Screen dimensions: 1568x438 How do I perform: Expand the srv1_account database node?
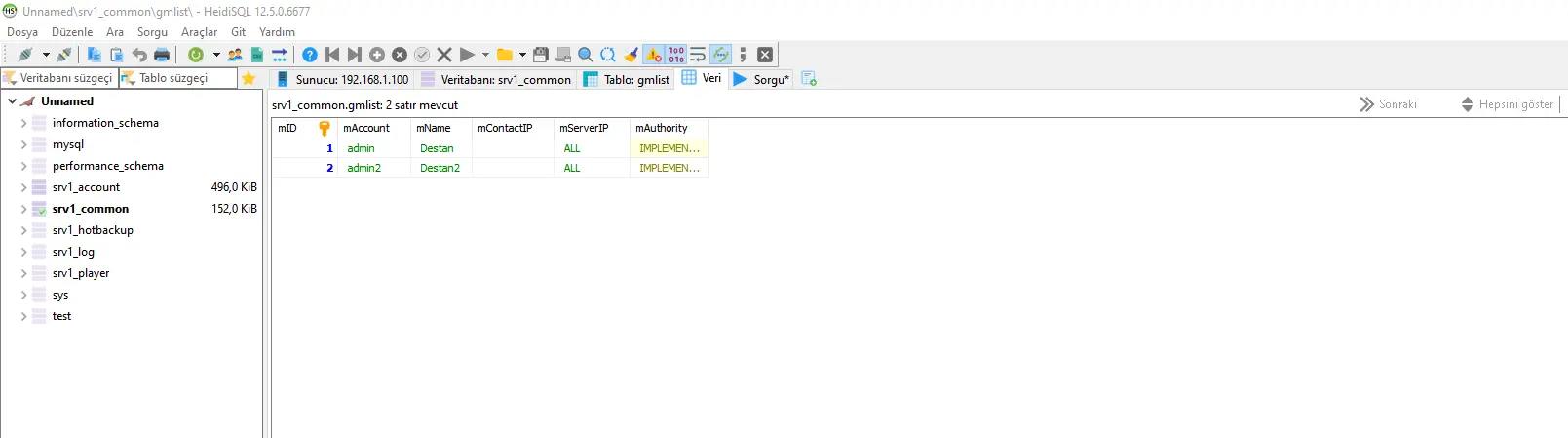(x=23, y=187)
